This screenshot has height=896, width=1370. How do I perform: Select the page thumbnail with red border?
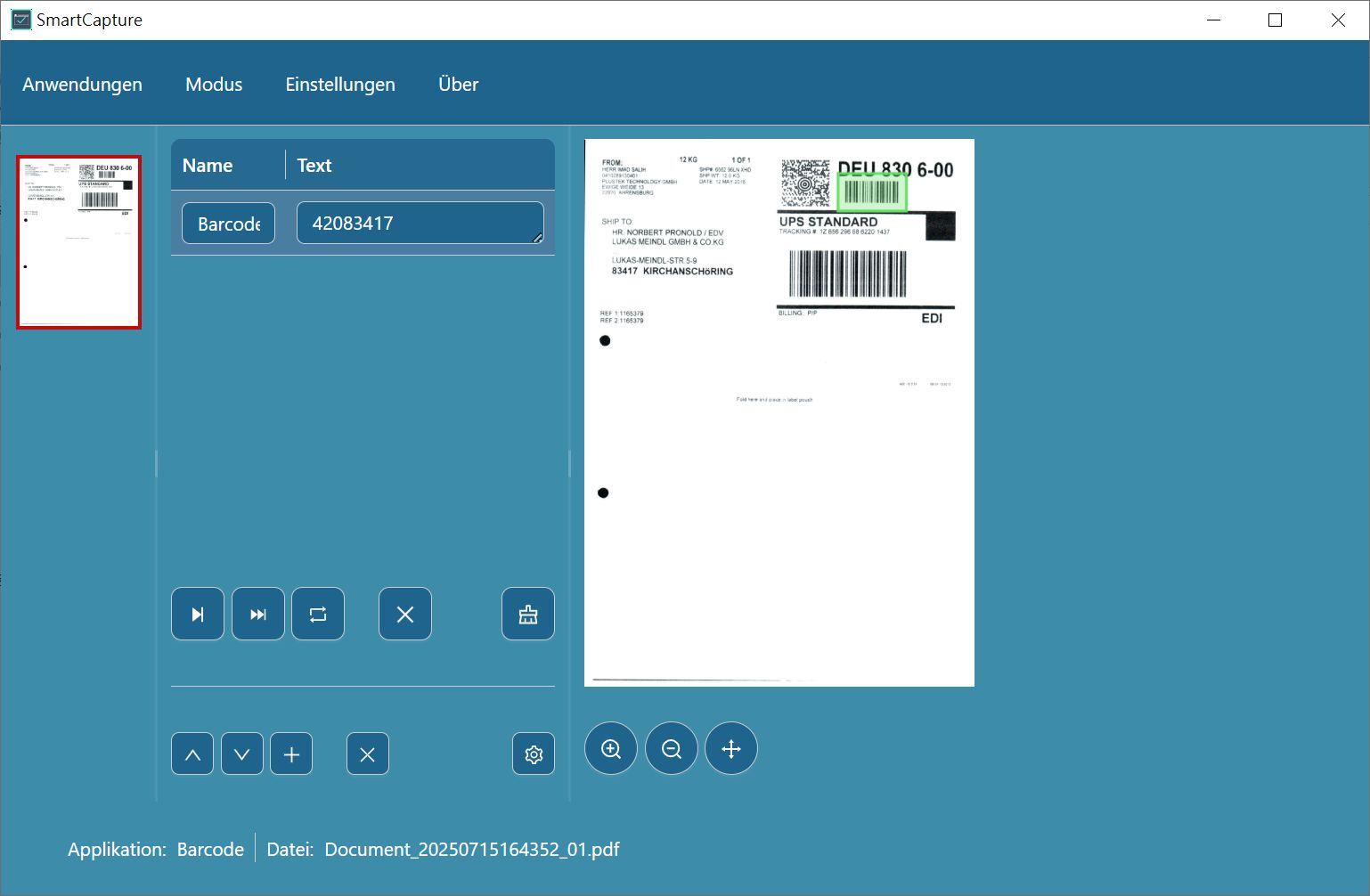point(79,242)
